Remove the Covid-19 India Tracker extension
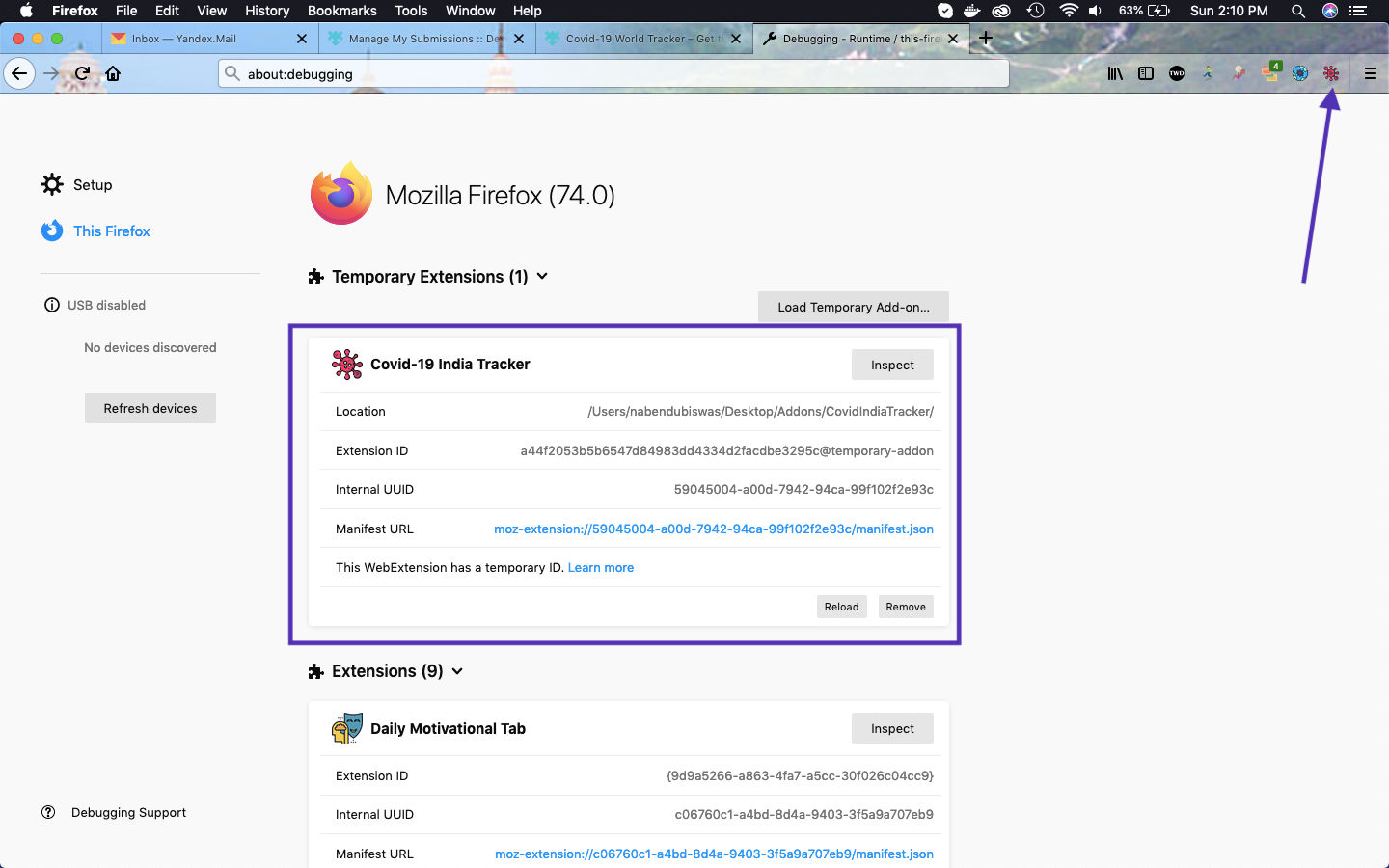 coord(906,607)
